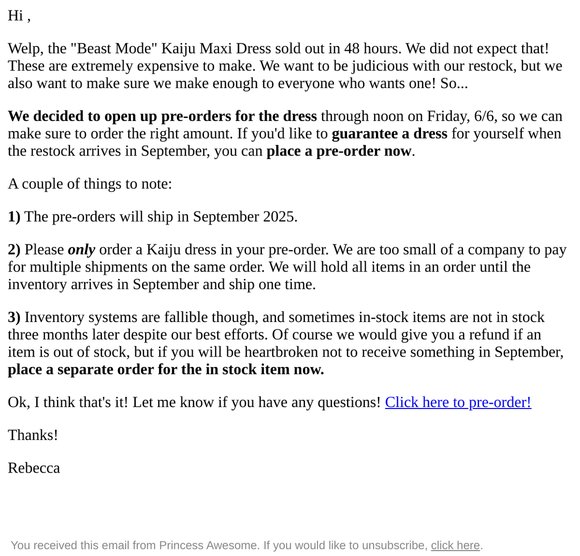The width and height of the screenshot is (580, 556).
Task: Click the "sold out in 48 hours" text
Action: (x=338, y=48)
